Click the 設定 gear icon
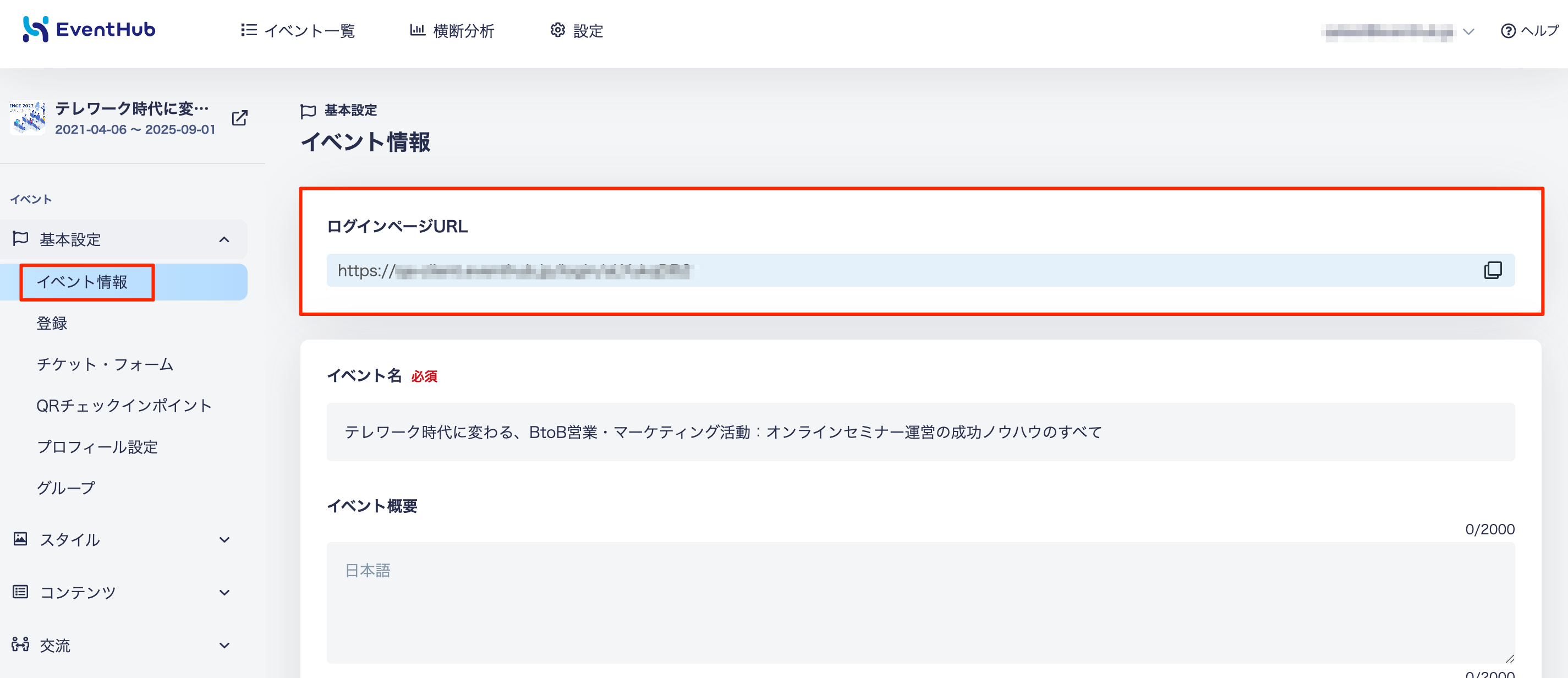The image size is (1568, 678). (557, 30)
